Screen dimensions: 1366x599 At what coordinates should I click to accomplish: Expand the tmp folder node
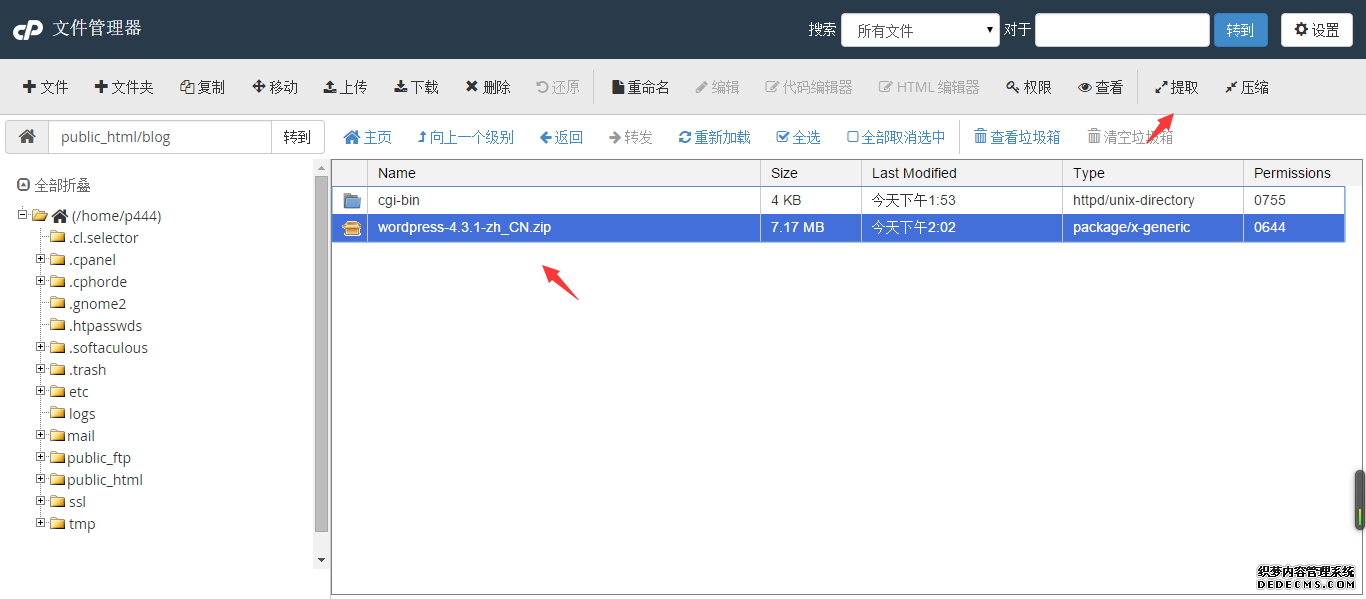pos(41,523)
